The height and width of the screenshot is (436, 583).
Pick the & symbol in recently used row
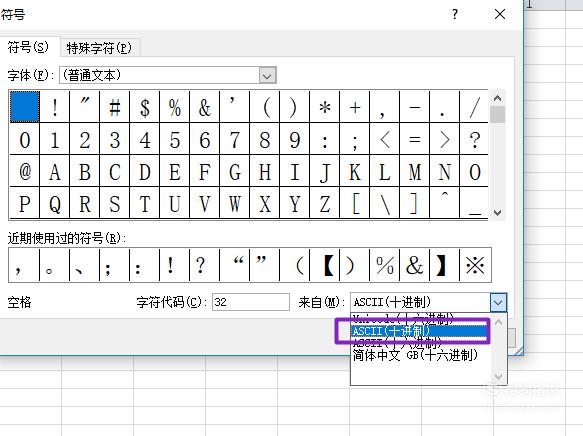[x=415, y=265]
